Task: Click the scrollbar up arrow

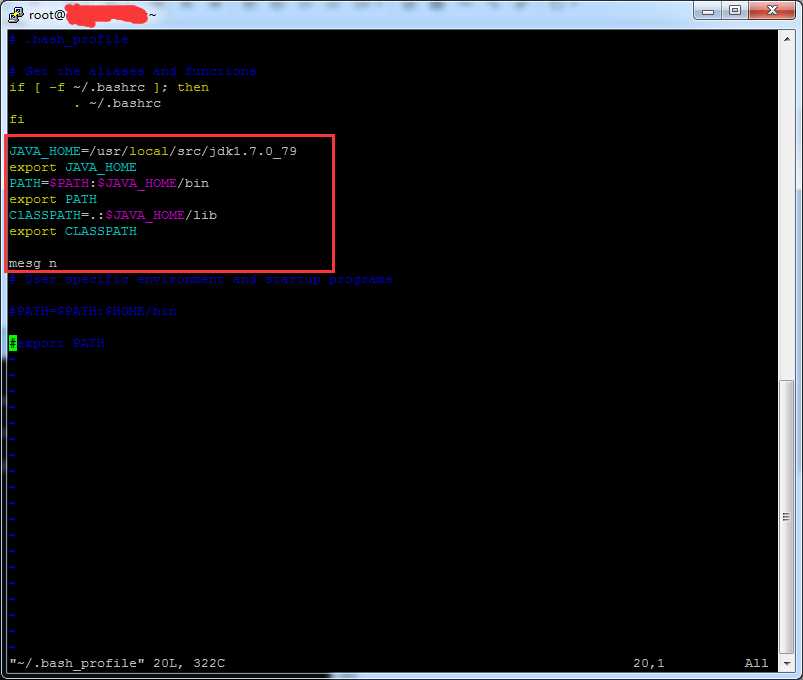Action: click(x=787, y=39)
